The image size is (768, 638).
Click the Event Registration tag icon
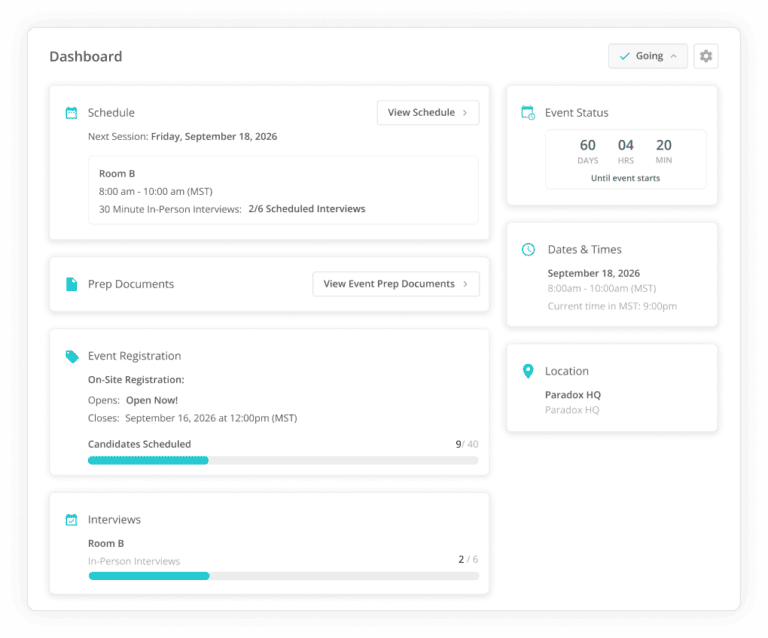coord(72,356)
